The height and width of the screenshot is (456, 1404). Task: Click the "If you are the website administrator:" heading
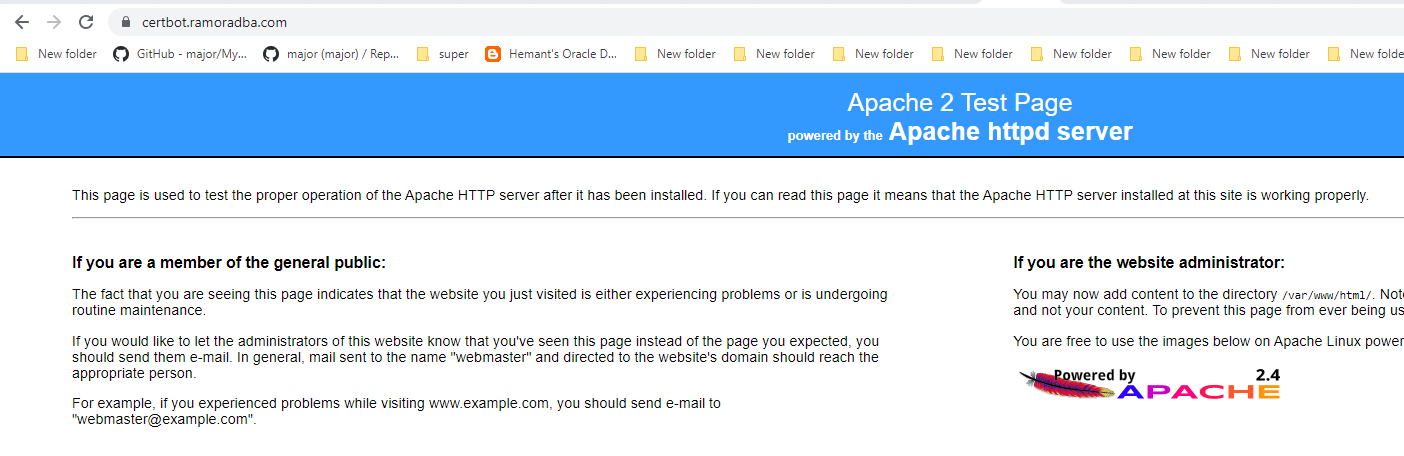[1148, 263]
